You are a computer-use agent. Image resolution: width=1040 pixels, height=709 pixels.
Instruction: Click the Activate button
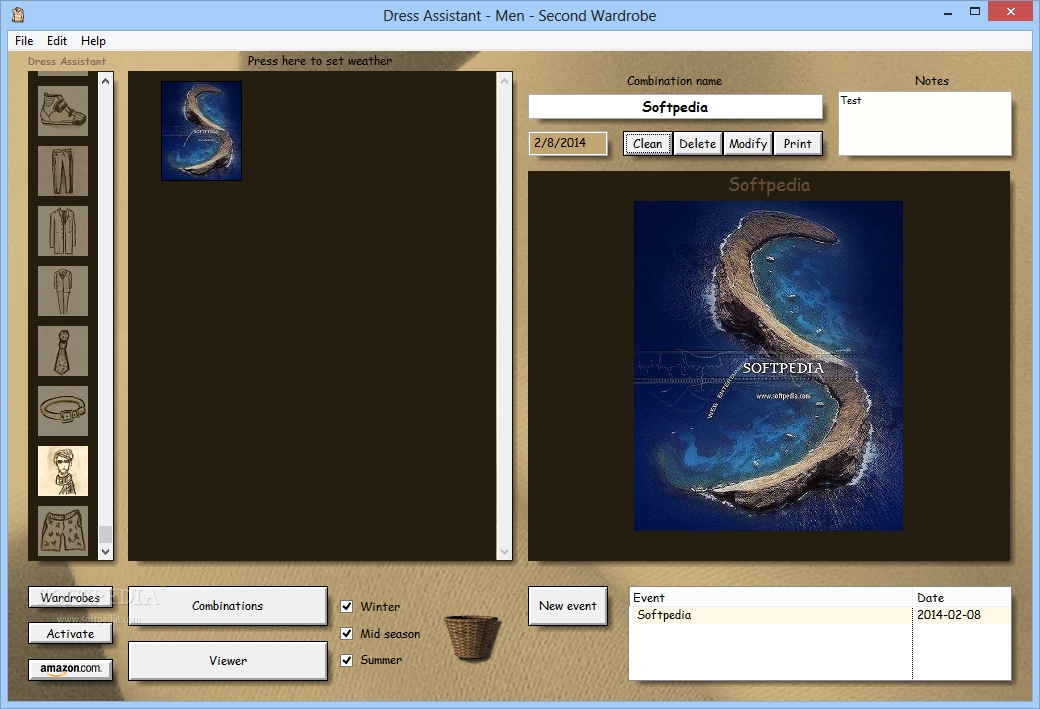70,633
